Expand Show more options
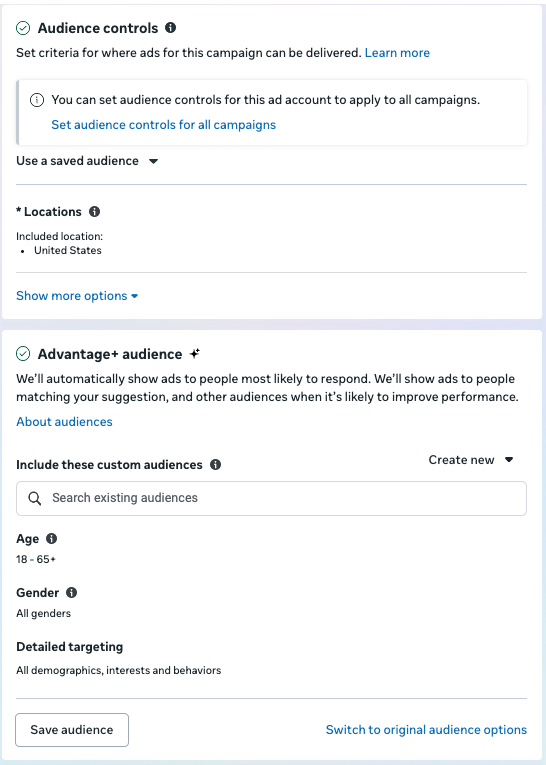This screenshot has height=765, width=546. [x=77, y=296]
